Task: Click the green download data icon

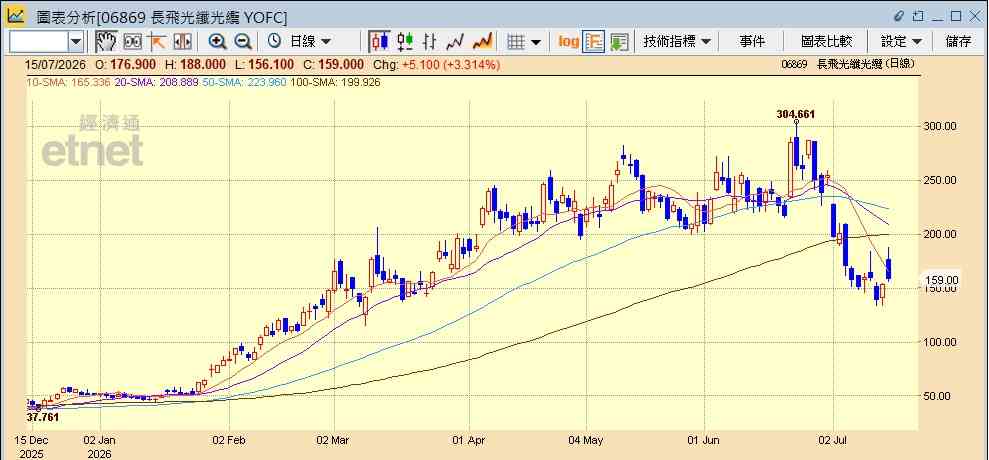Action: (x=619, y=42)
